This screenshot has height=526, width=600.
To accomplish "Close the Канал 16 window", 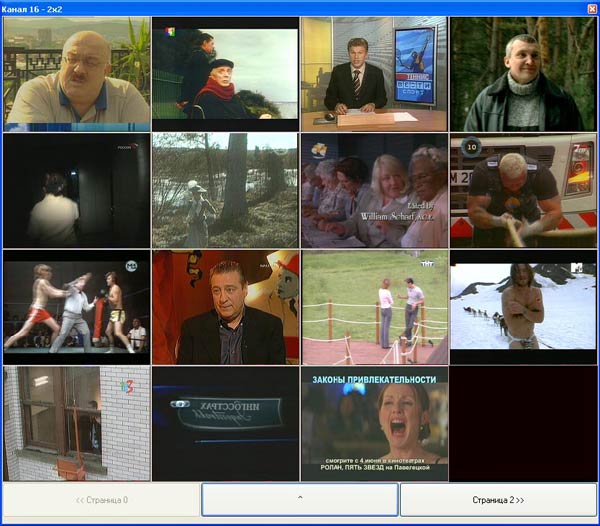I will coord(592,9).
